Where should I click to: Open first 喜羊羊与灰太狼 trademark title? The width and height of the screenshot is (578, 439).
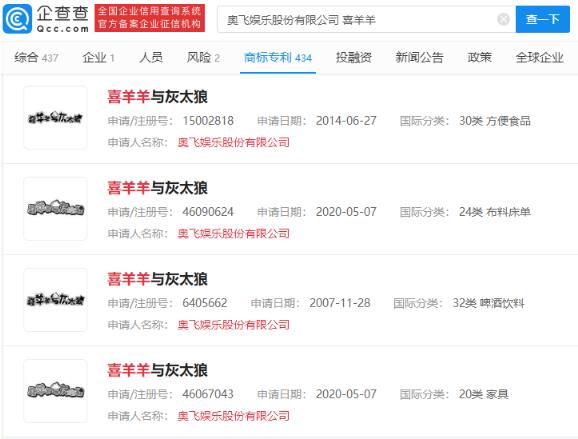(157, 97)
